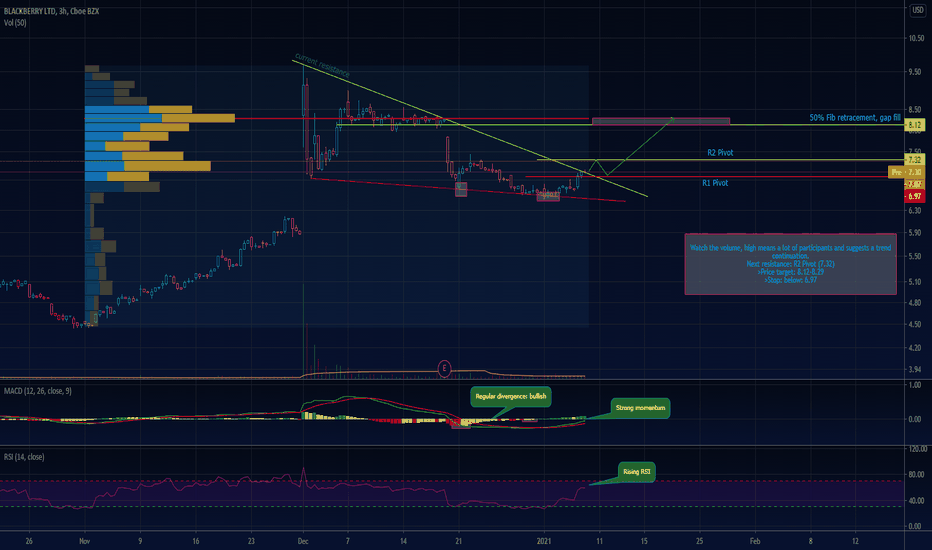The image size is (932, 550).
Task: Click the 'Dec' date on time axis
Action: pos(303,541)
